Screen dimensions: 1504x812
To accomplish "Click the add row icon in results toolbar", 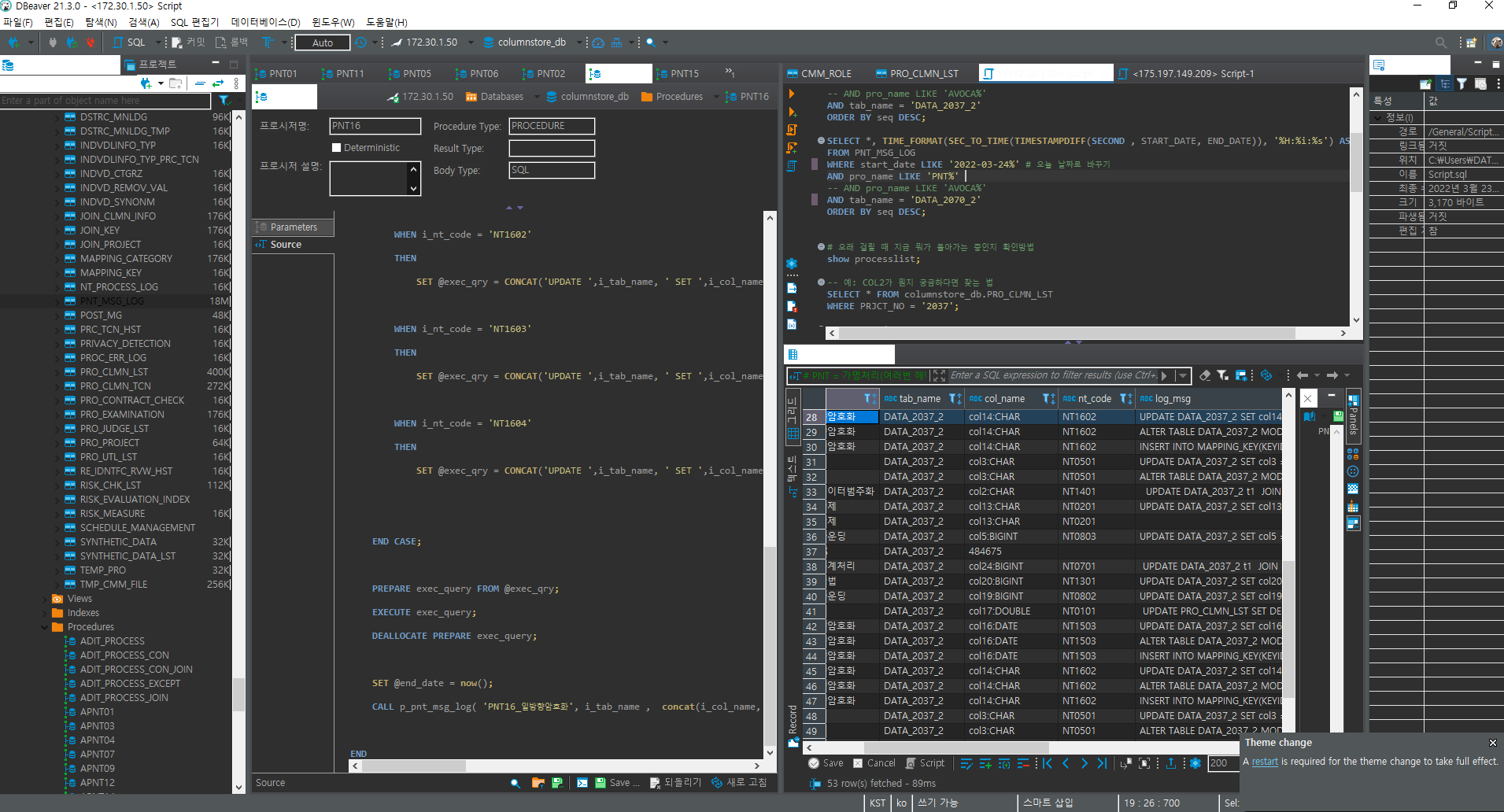I will pos(985,763).
